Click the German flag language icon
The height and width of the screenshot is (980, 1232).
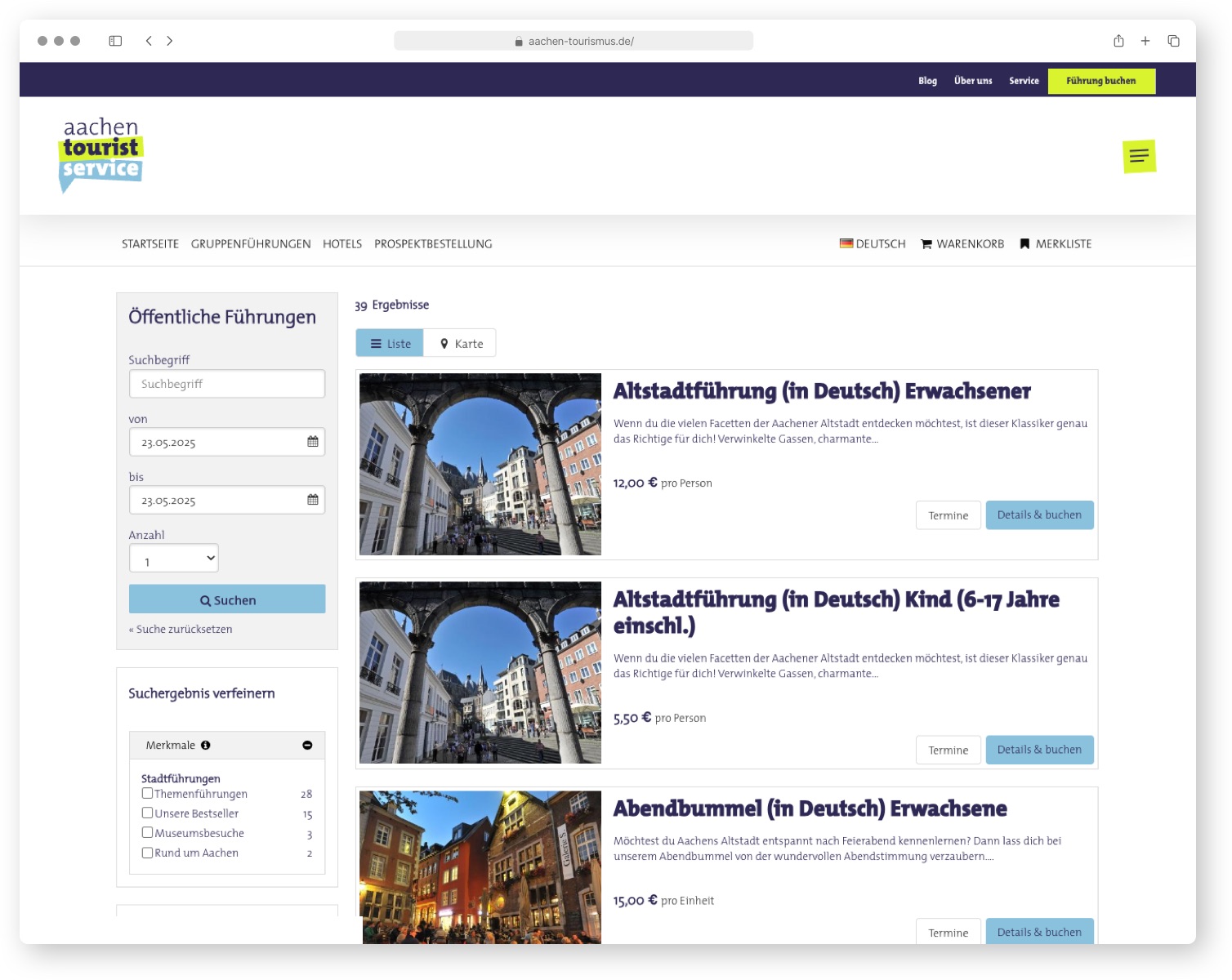click(x=846, y=243)
